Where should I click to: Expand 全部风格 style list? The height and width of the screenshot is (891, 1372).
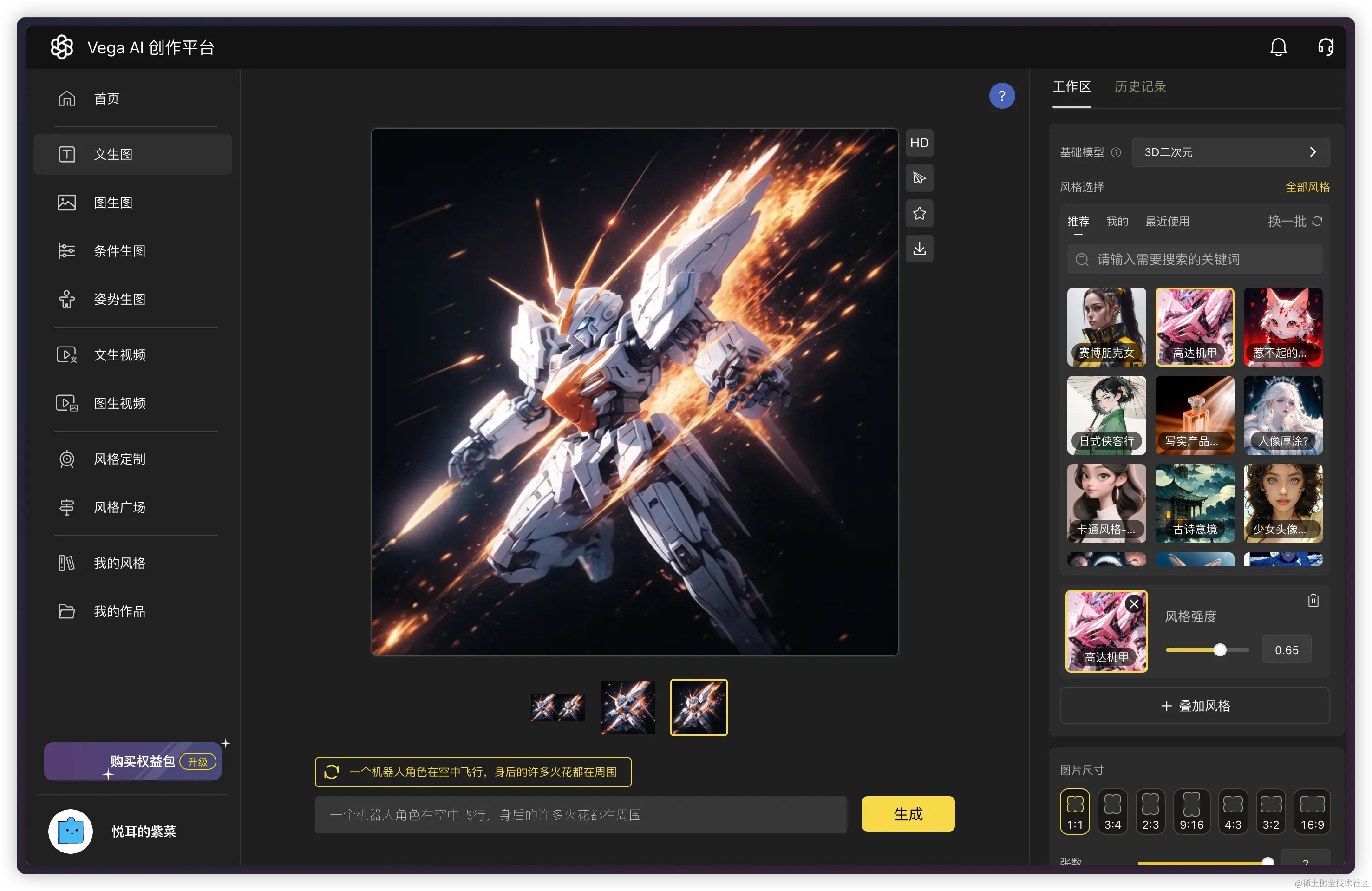1307,187
